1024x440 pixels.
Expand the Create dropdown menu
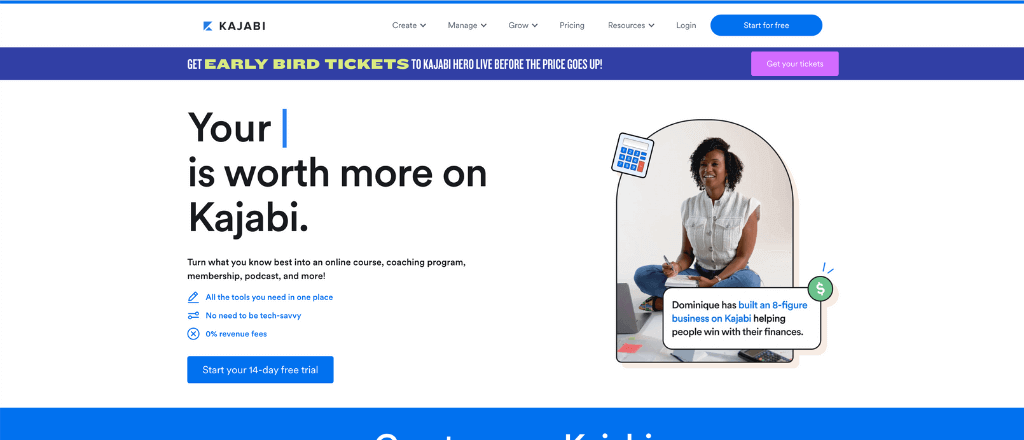[409, 25]
